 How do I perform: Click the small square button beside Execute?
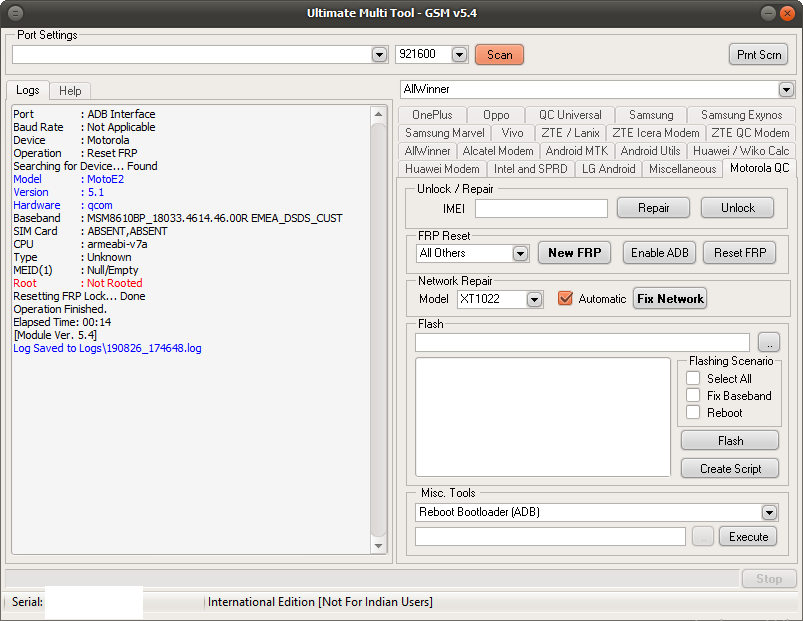702,537
